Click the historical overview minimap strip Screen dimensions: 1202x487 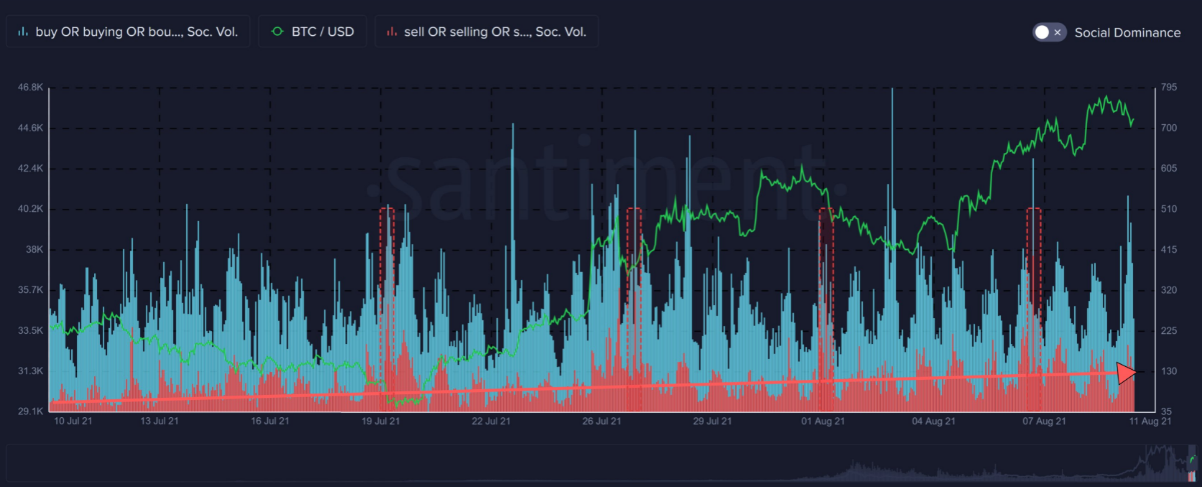[601, 463]
